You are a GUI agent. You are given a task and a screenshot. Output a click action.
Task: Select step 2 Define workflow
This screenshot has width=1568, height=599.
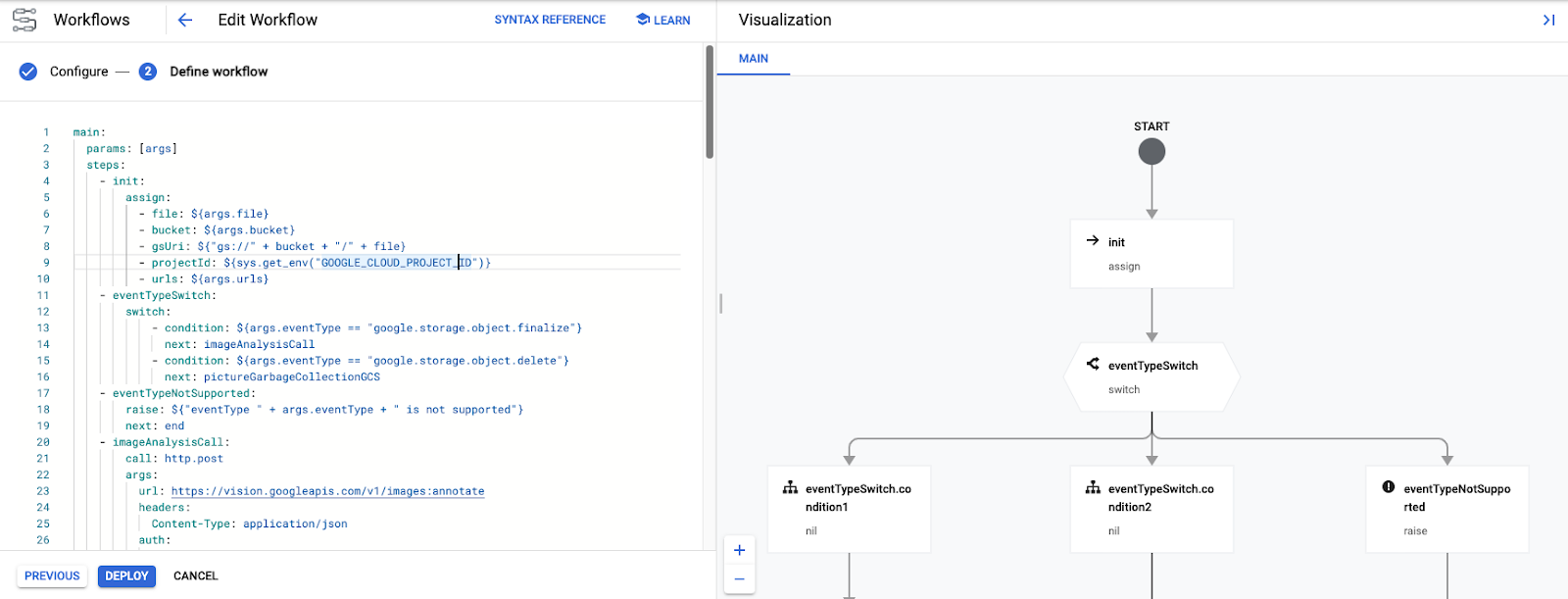pos(148,72)
